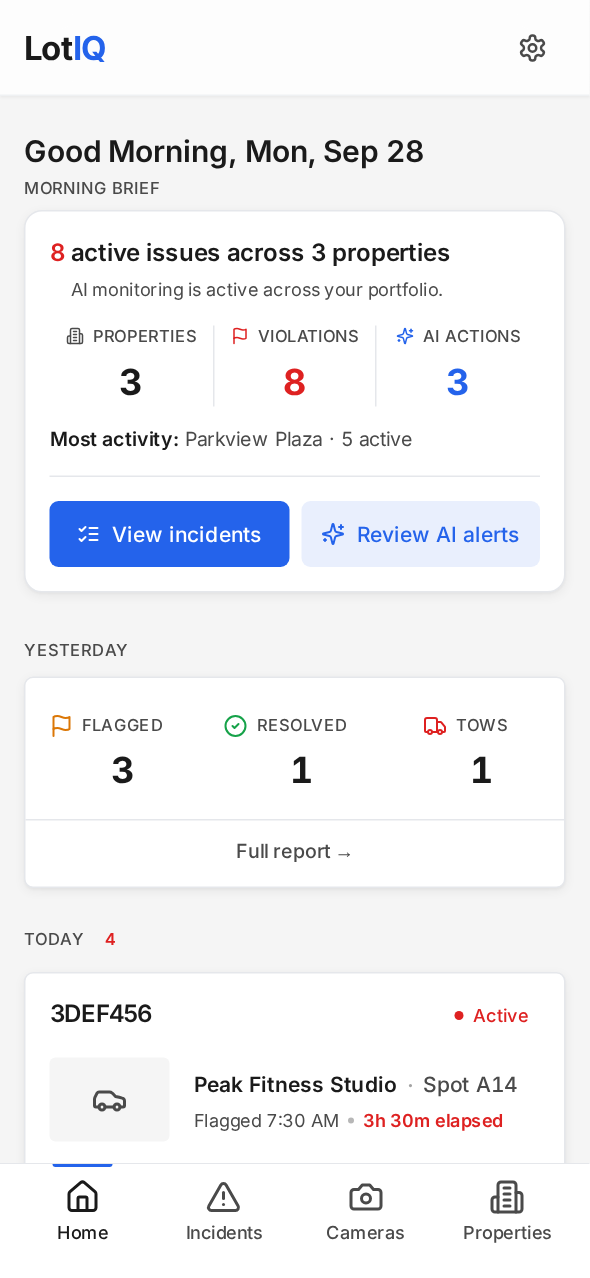Click the Flagged 7:30 AM text
Image resolution: width=590 pixels, height=1278 pixels.
pos(266,1121)
